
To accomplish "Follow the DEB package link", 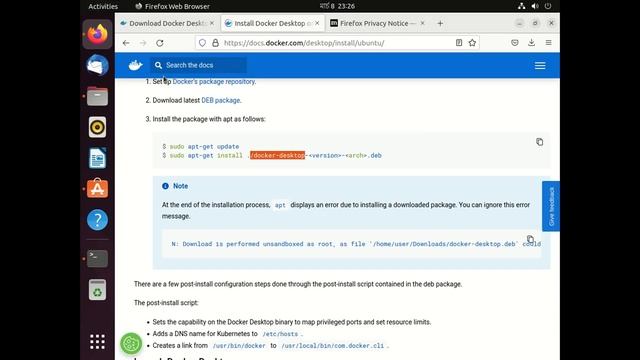I will click(220, 100).
